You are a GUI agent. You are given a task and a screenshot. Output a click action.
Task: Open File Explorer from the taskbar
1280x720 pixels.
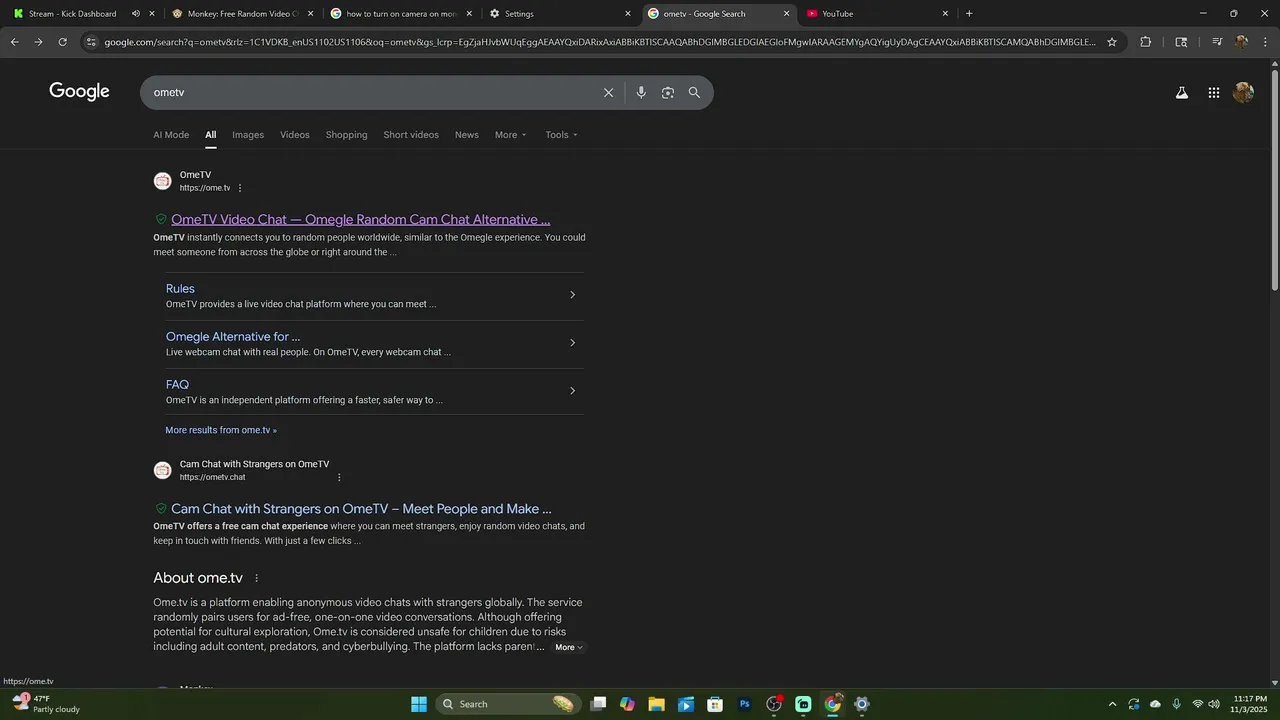[656, 704]
